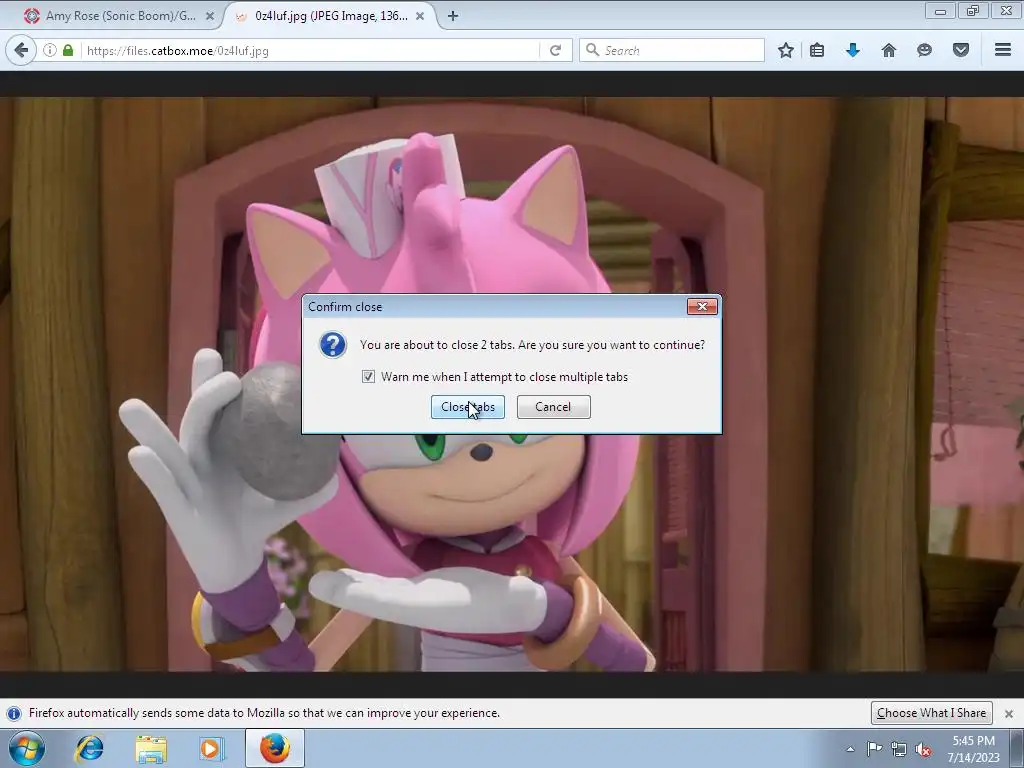1024x768 pixels.
Task: Show hidden system tray icons arrow
Action: (x=850, y=749)
